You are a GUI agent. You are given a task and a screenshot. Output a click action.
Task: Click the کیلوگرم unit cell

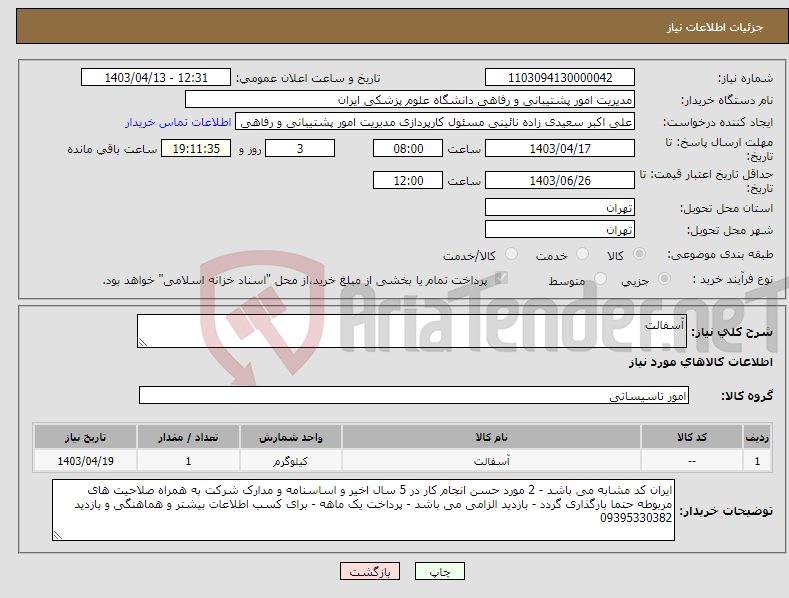point(291,461)
